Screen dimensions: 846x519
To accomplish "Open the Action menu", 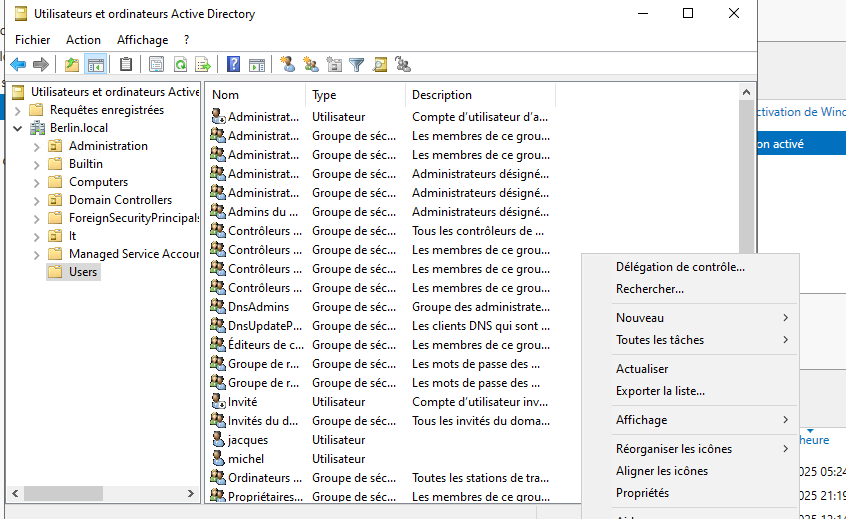I will (x=83, y=40).
